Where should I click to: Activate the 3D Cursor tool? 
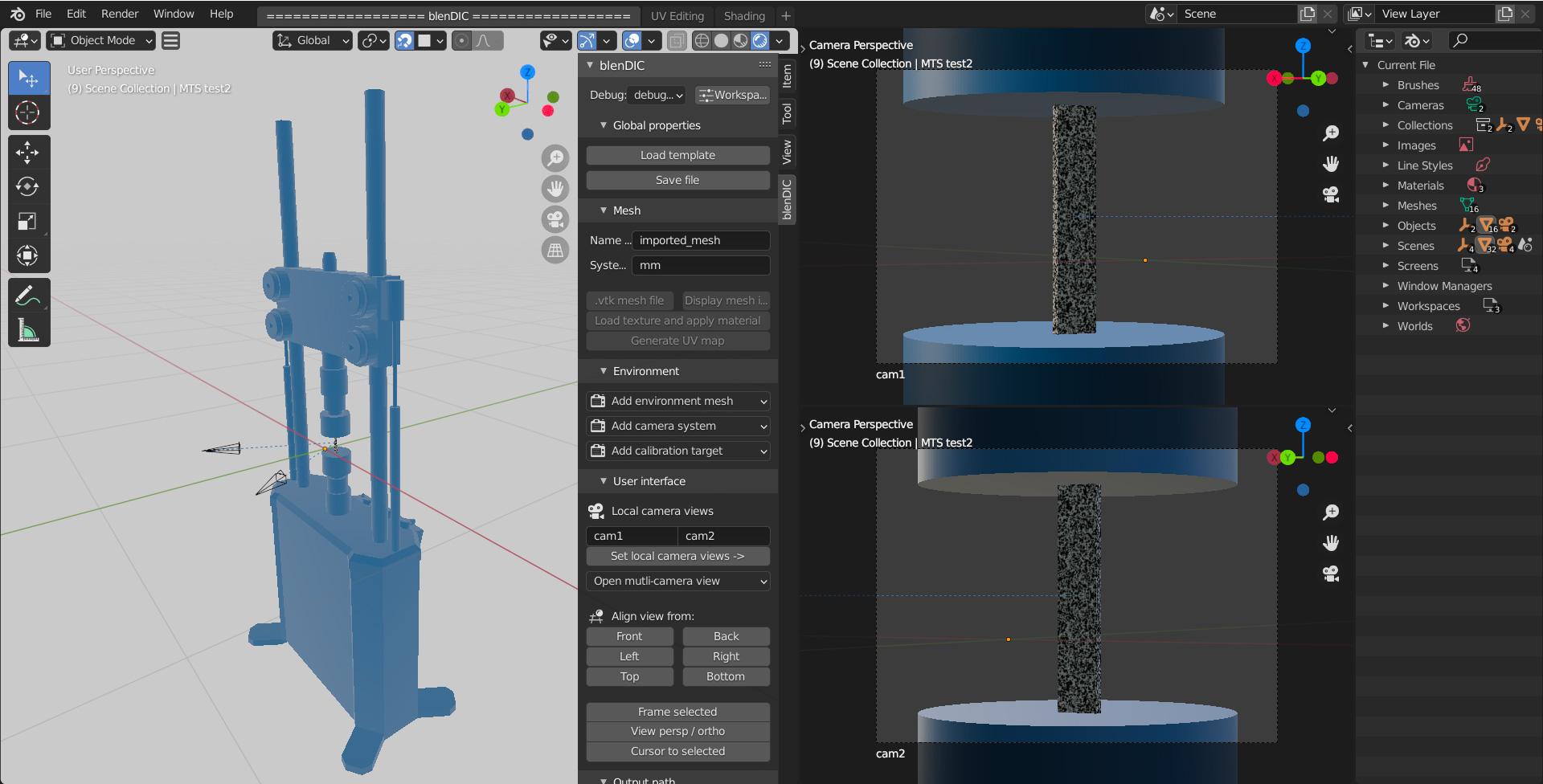click(28, 112)
